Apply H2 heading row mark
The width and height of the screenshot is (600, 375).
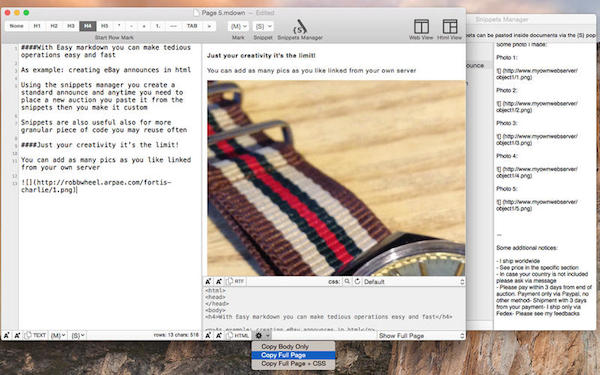tap(54, 26)
